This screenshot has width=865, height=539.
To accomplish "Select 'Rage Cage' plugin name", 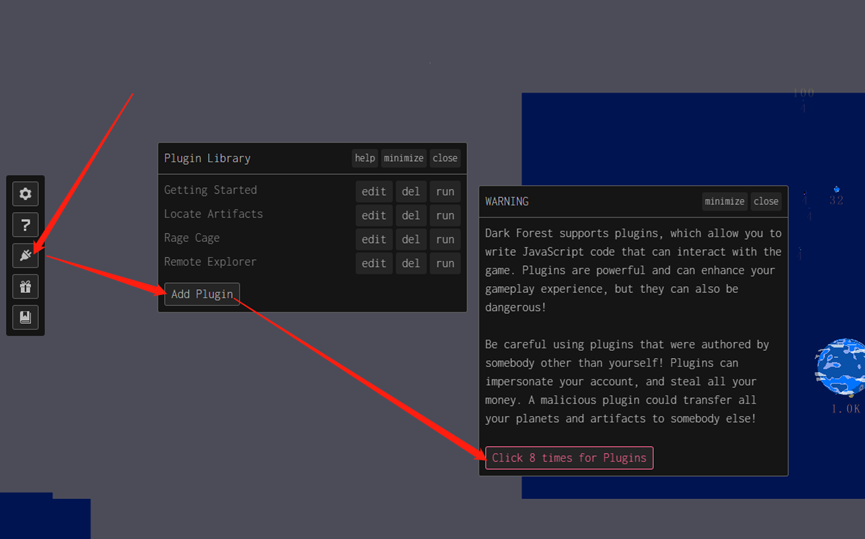I will [191, 238].
